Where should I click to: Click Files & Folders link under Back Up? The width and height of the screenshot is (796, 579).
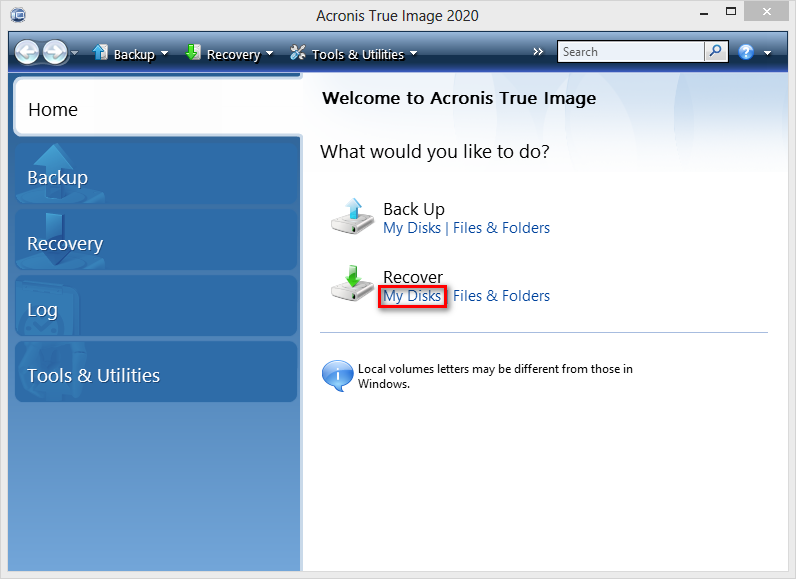[x=501, y=228]
